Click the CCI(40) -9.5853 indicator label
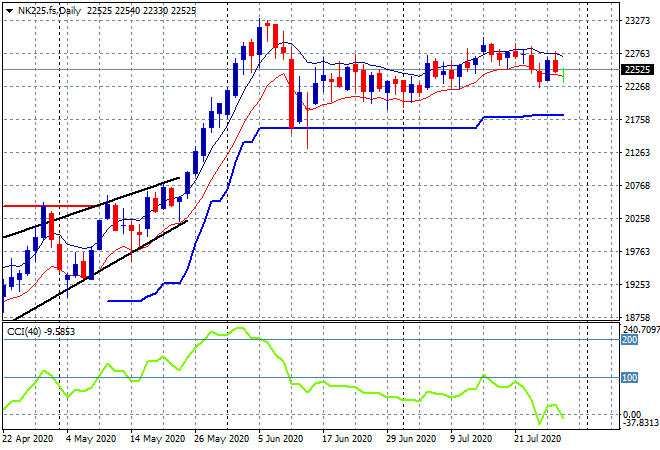The width and height of the screenshot is (660, 450). click(41, 332)
